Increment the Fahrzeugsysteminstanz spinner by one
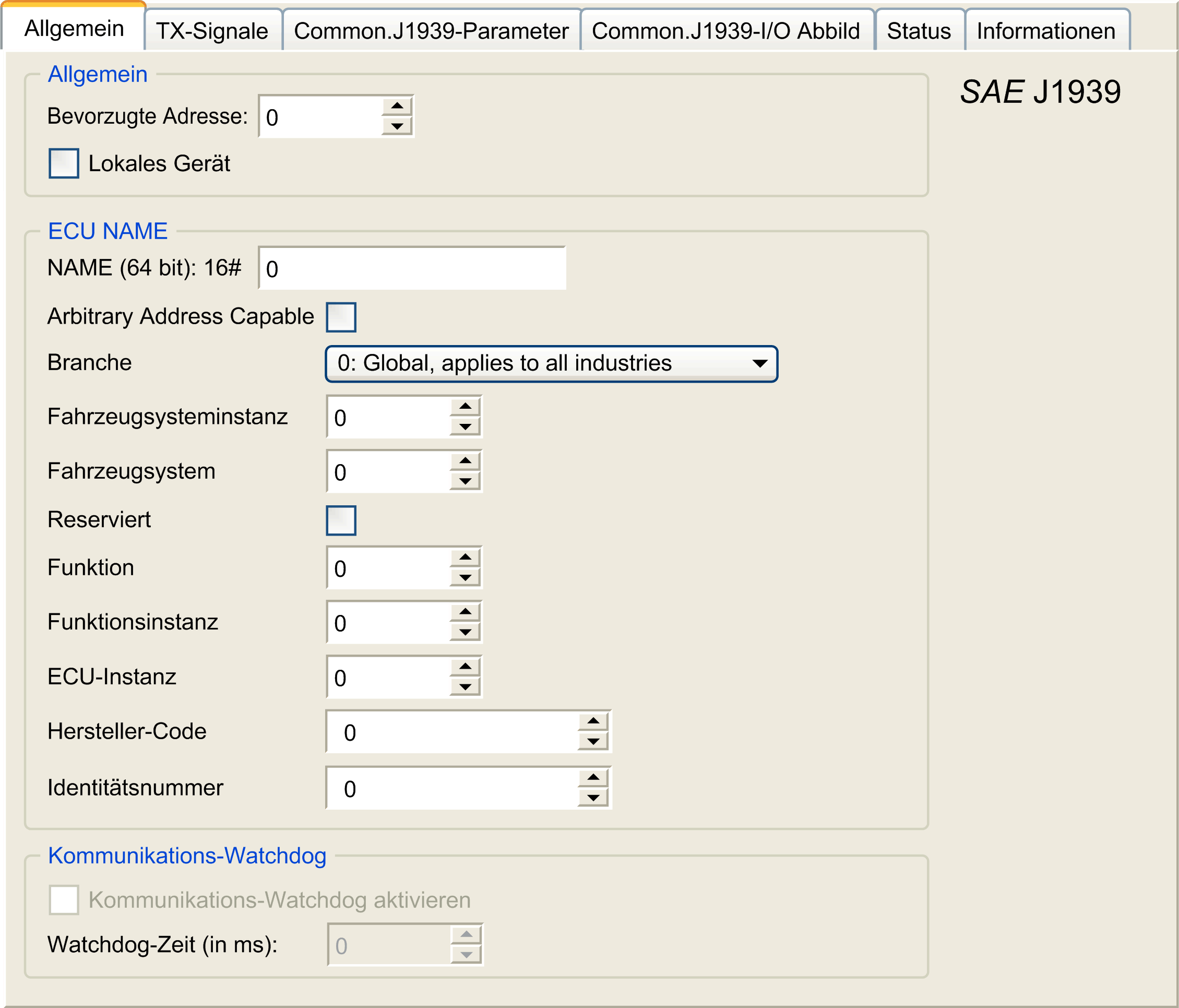The height and width of the screenshot is (1008, 1179). coord(465,407)
